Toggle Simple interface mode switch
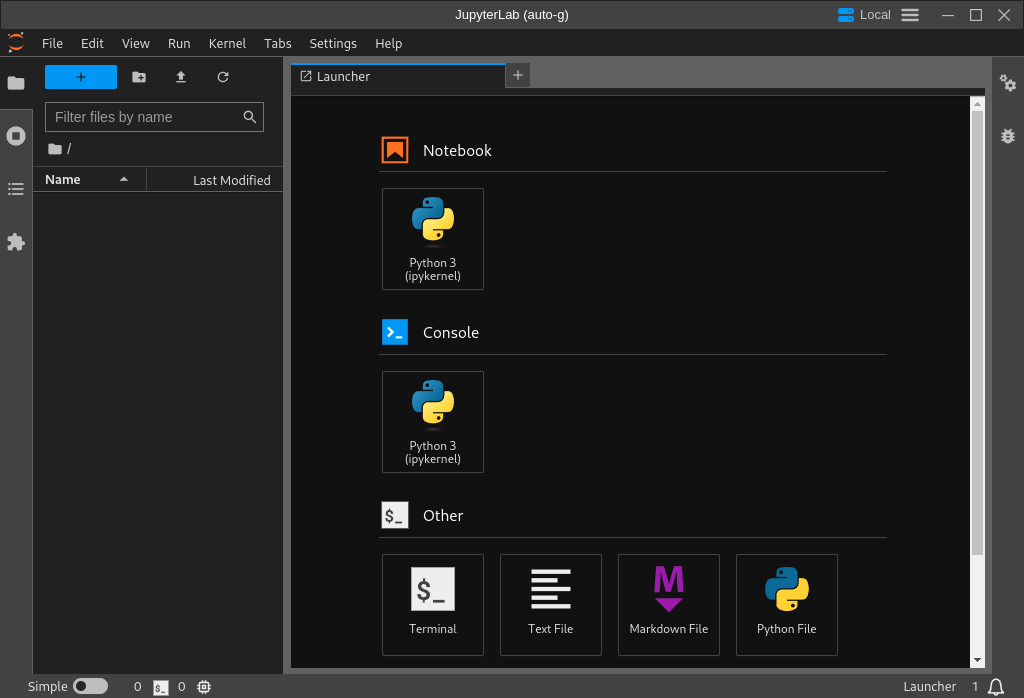Screen dimensions: 1024x698 point(91,686)
